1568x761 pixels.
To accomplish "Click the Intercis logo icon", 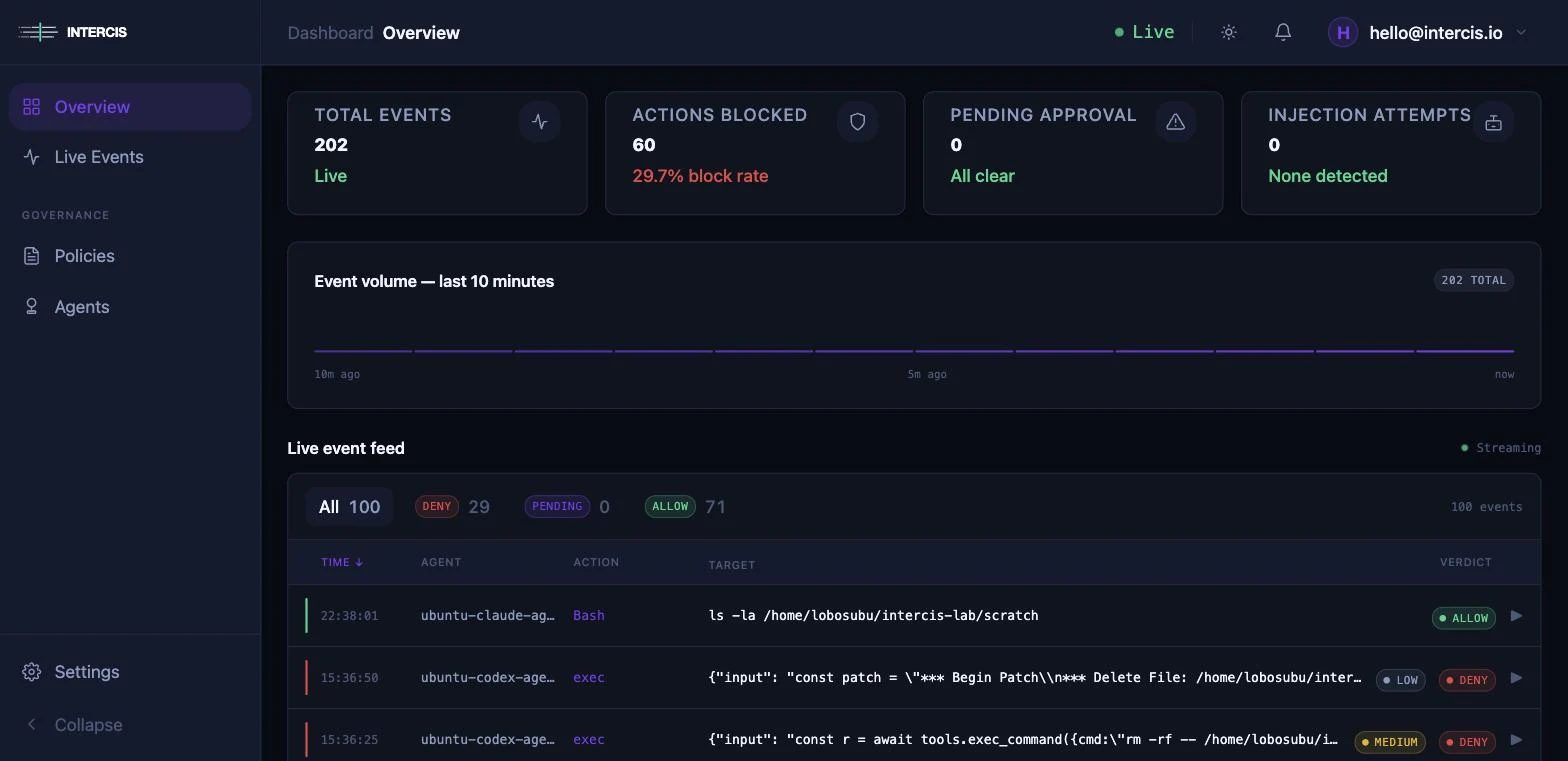I will [38, 32].
